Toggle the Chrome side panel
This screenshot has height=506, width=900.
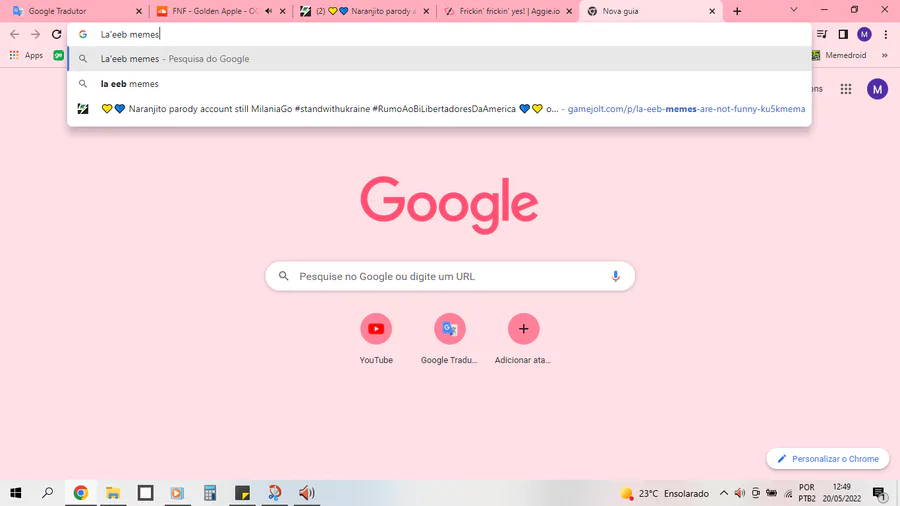pyautogui.click(x=843, y=34)
